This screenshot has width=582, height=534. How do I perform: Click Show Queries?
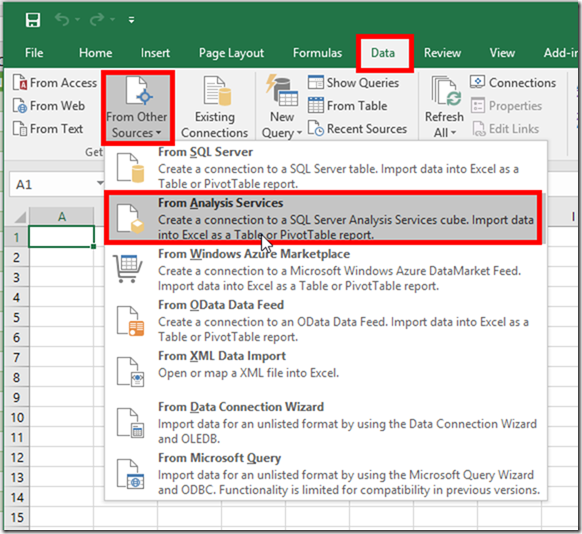353,83
